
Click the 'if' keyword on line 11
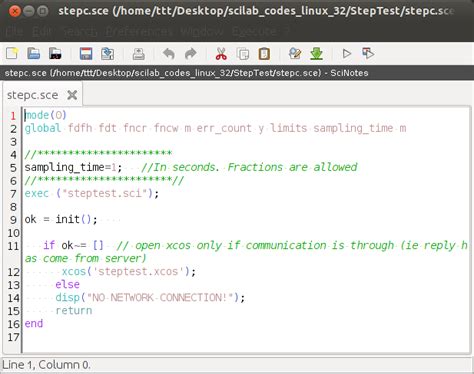(49, 245)
